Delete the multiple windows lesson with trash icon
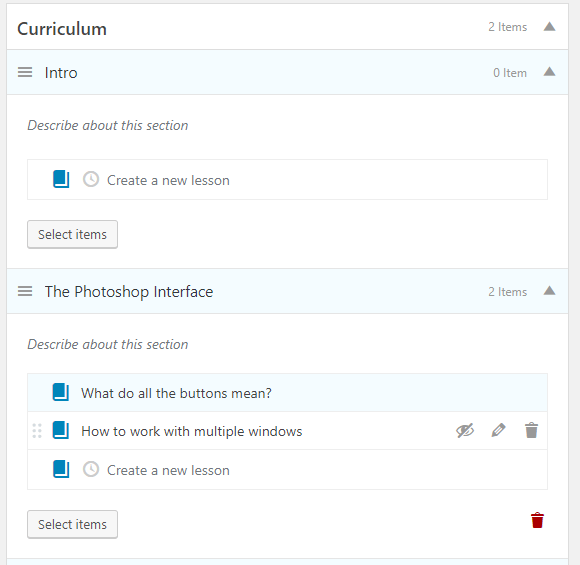This screenshot has width=580, height=565. click(x=532, y=430)
